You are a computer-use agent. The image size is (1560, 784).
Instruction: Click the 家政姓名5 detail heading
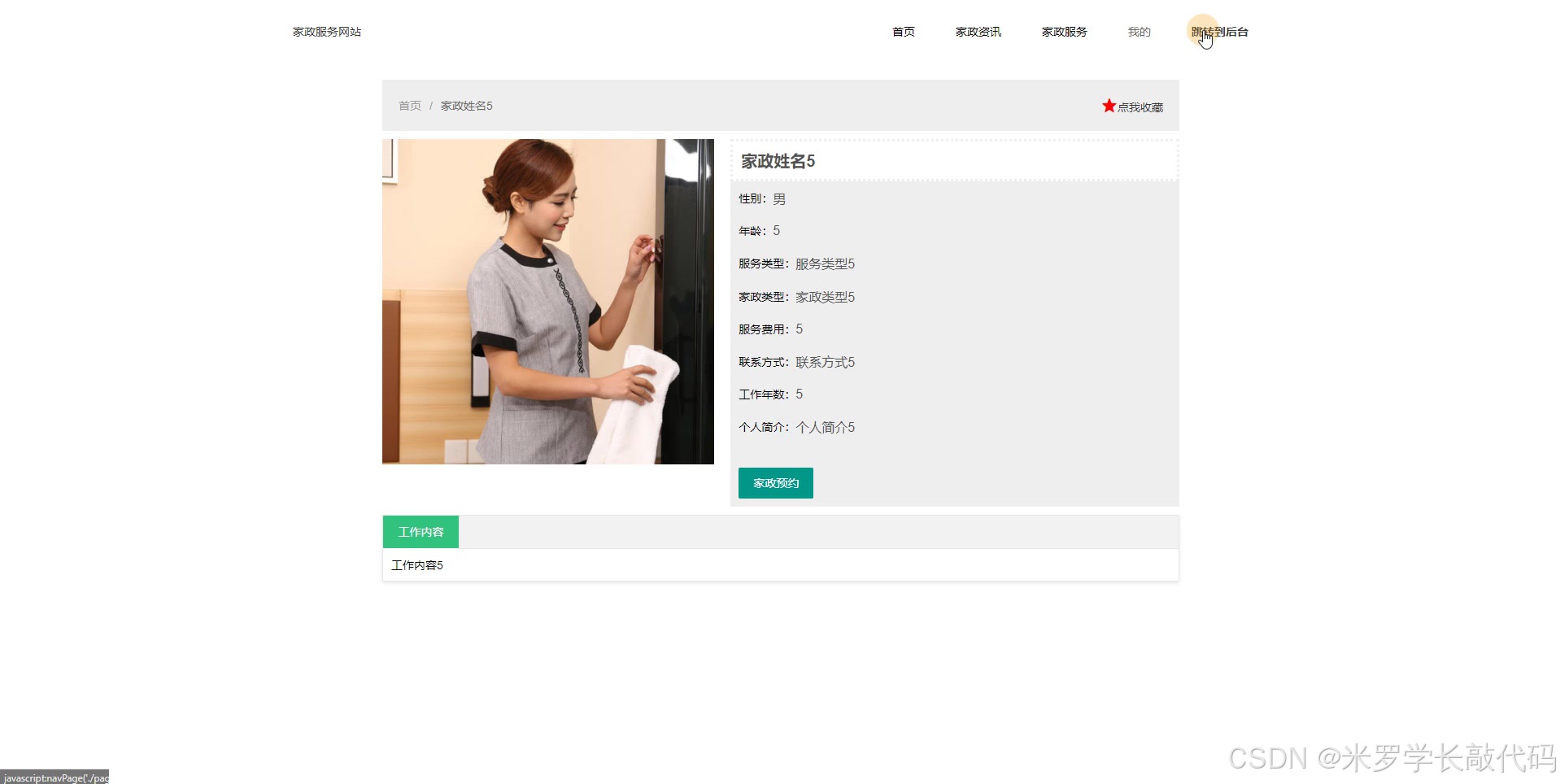pyautogui.click(x=776, y=161)
